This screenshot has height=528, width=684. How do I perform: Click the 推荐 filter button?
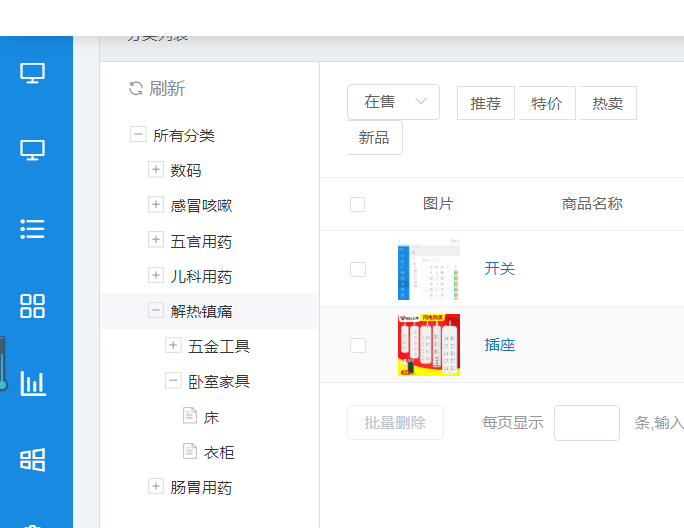tap(486, 103)
